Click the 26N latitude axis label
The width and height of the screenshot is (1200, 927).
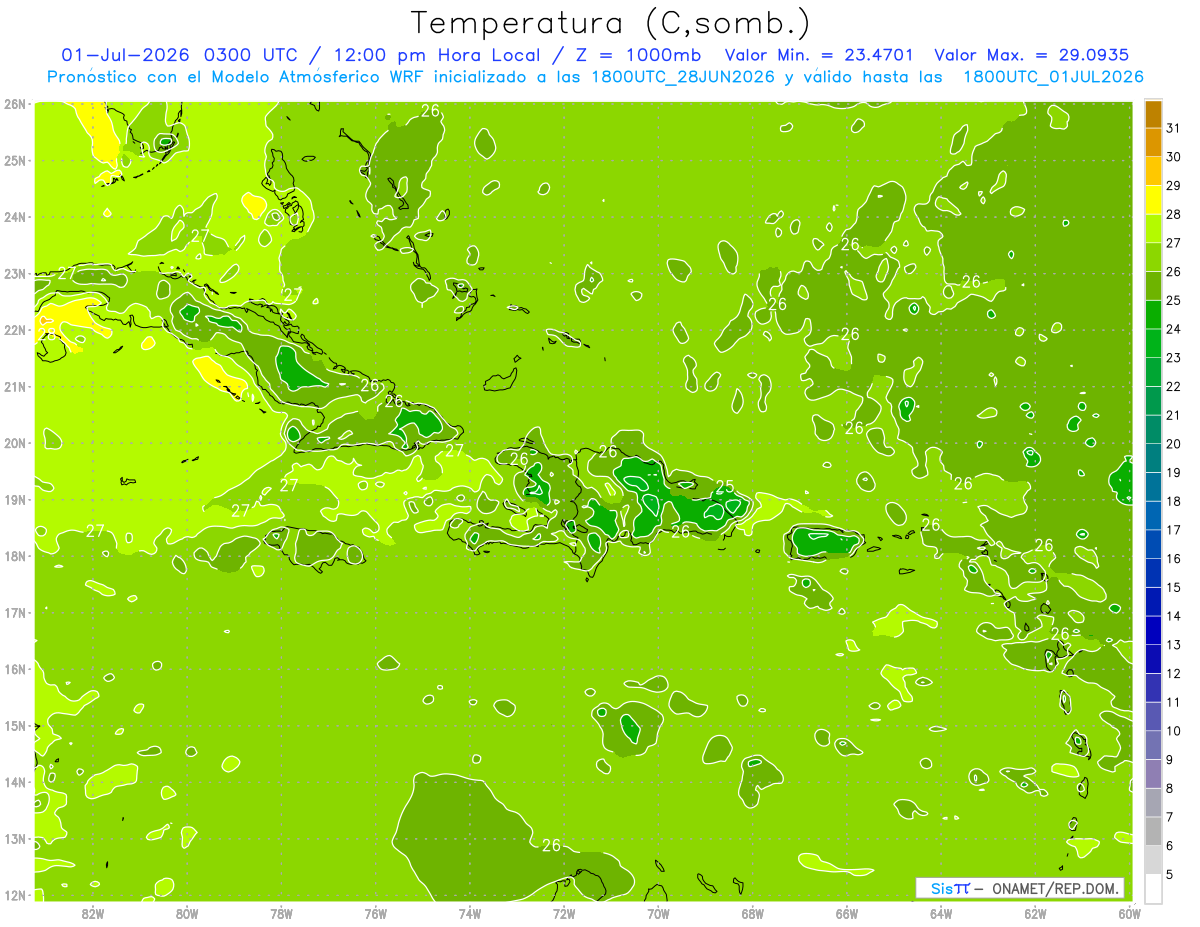[x=14, y=104]
